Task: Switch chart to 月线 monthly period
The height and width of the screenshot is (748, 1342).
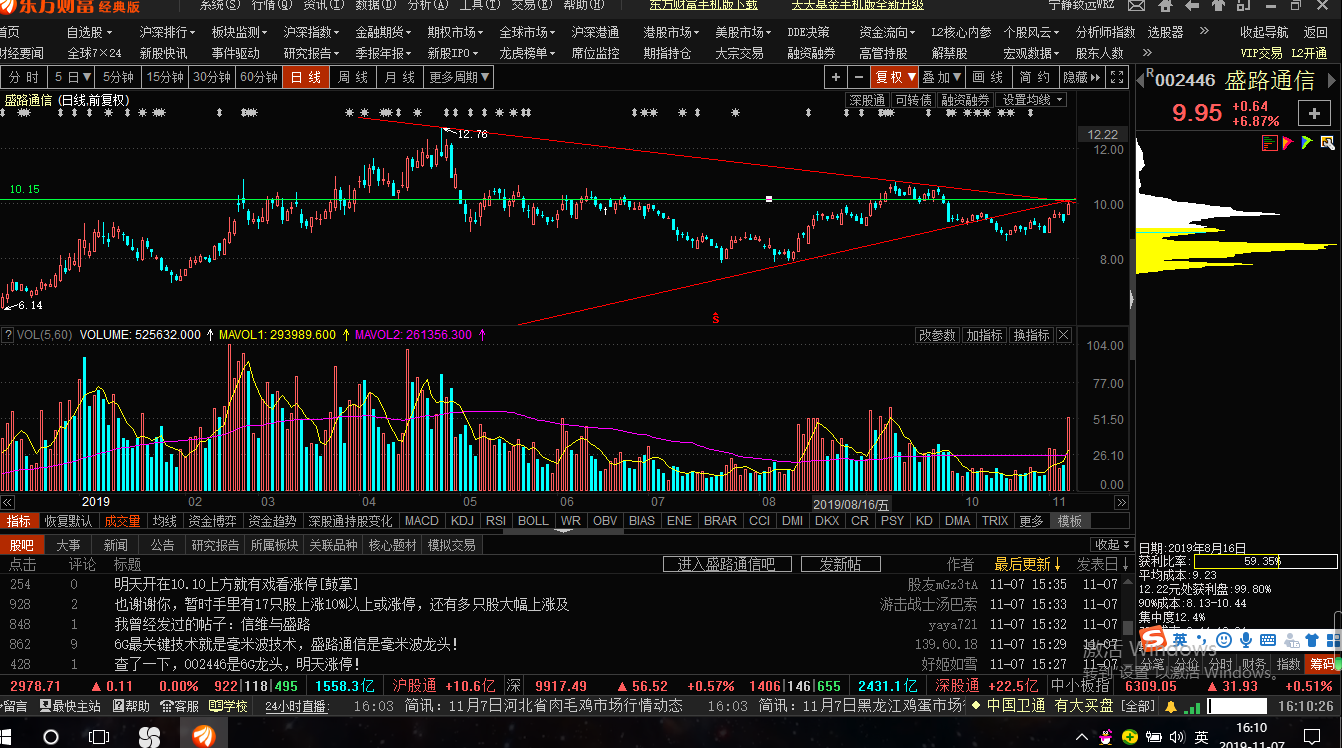Action: coord(400,77)
